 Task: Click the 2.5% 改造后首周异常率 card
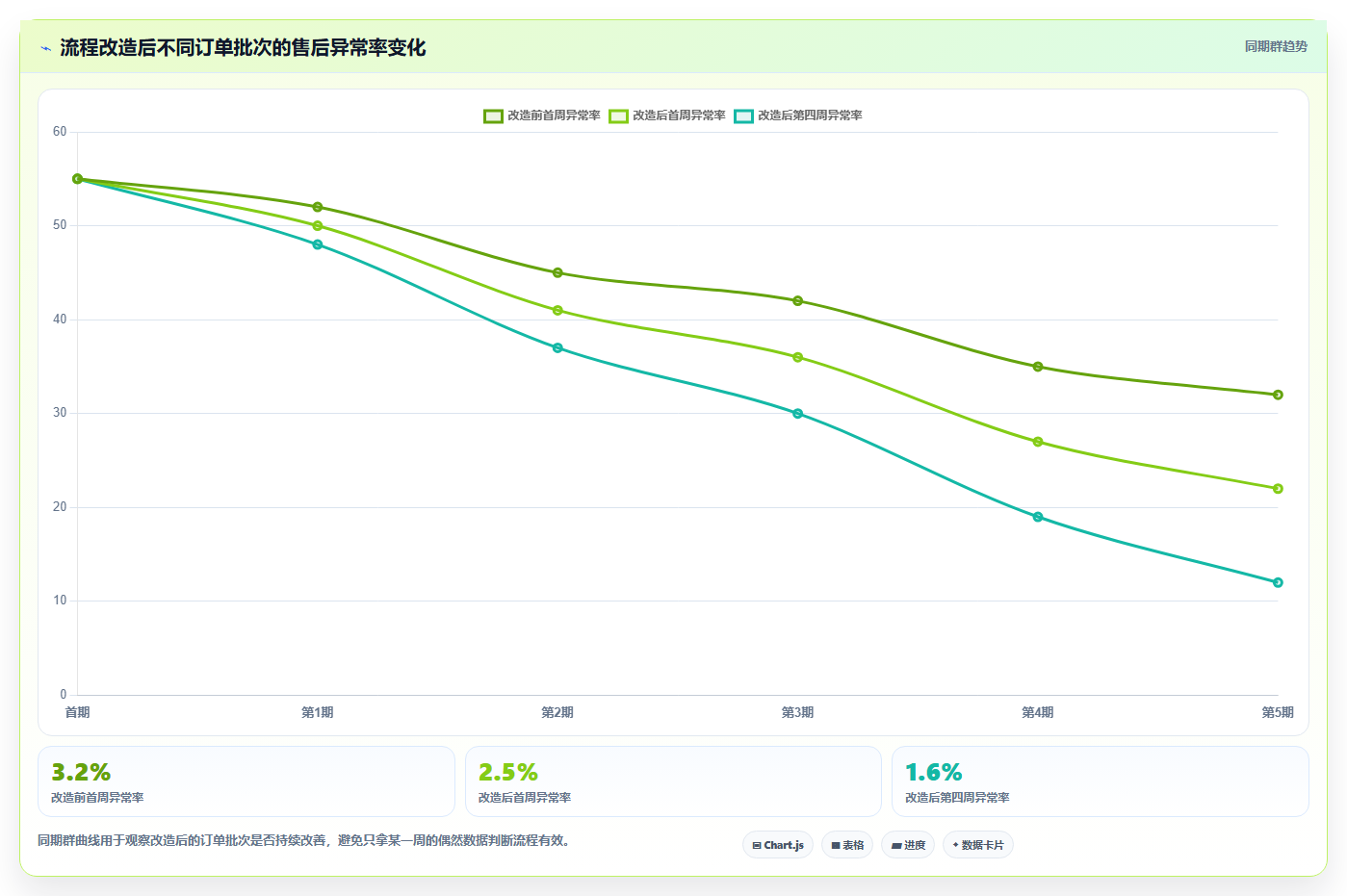[673, 781]
